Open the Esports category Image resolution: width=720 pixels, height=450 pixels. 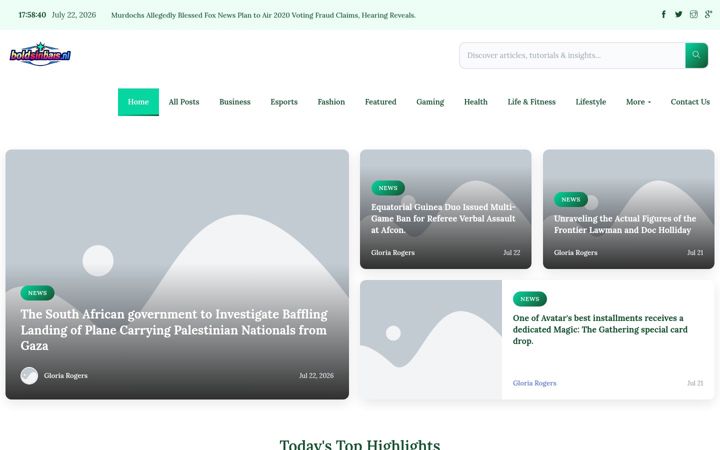pyautogui.click(x=284, y=102)
